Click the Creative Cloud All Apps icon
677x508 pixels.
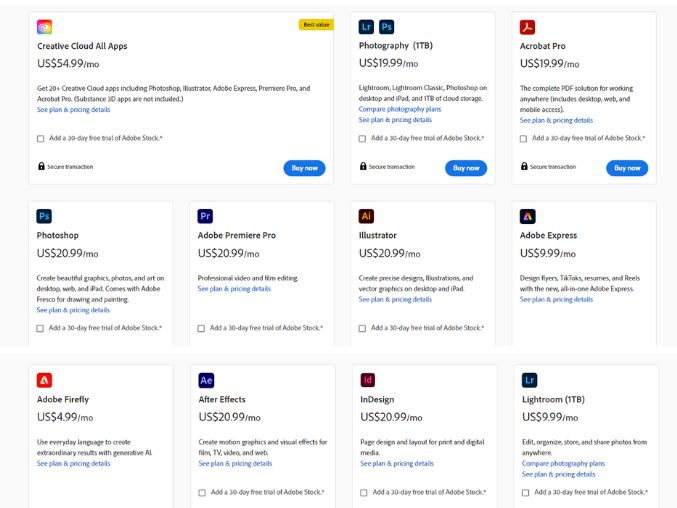[x=44, y=27]
